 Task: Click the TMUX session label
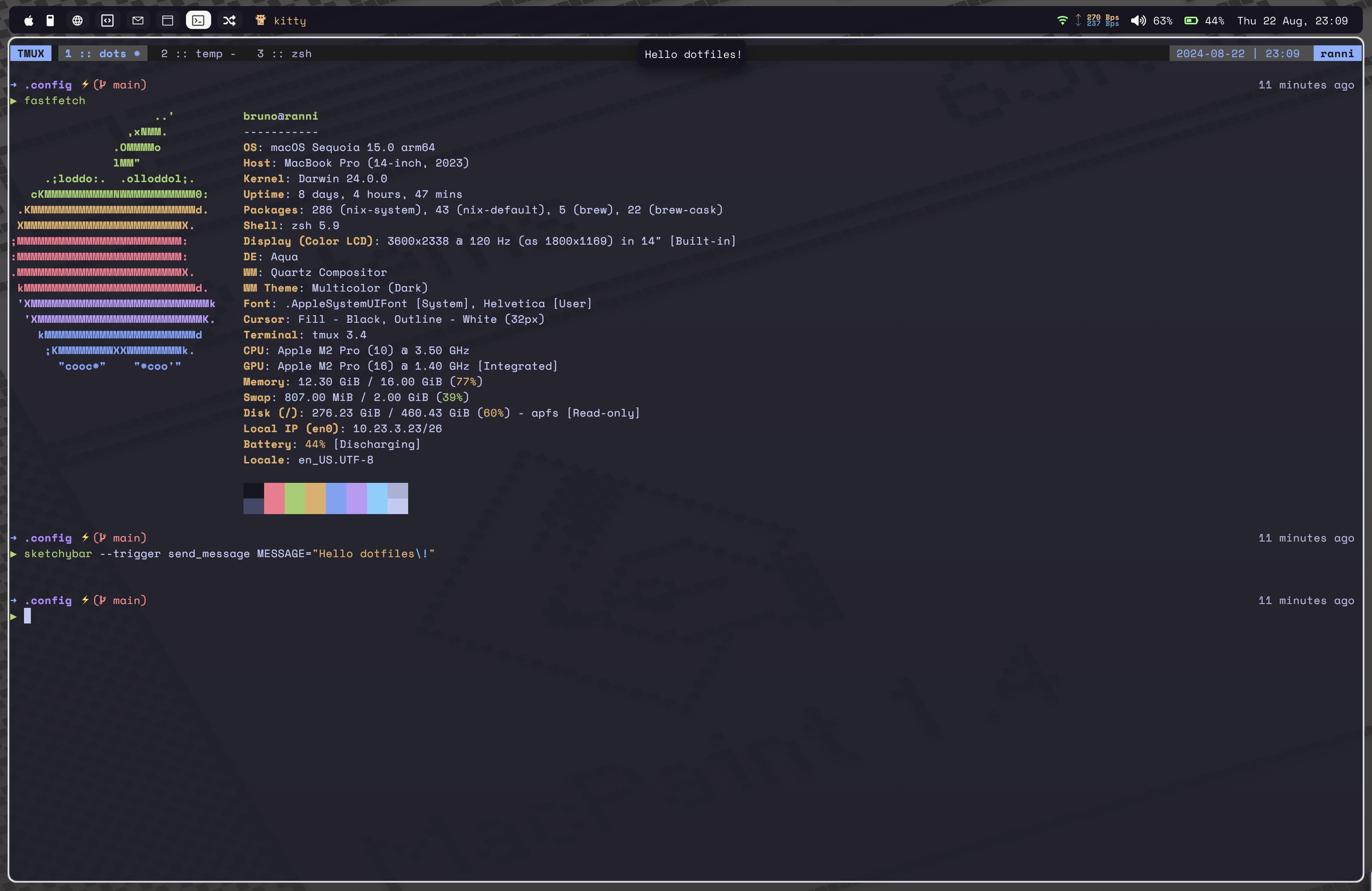(x=31, y=54)
